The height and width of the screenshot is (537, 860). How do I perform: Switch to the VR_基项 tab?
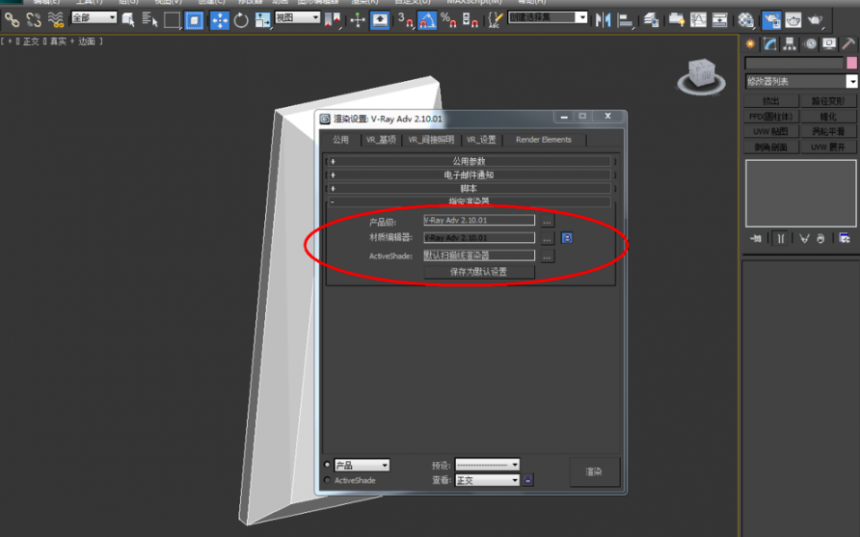tap(381, 140)
